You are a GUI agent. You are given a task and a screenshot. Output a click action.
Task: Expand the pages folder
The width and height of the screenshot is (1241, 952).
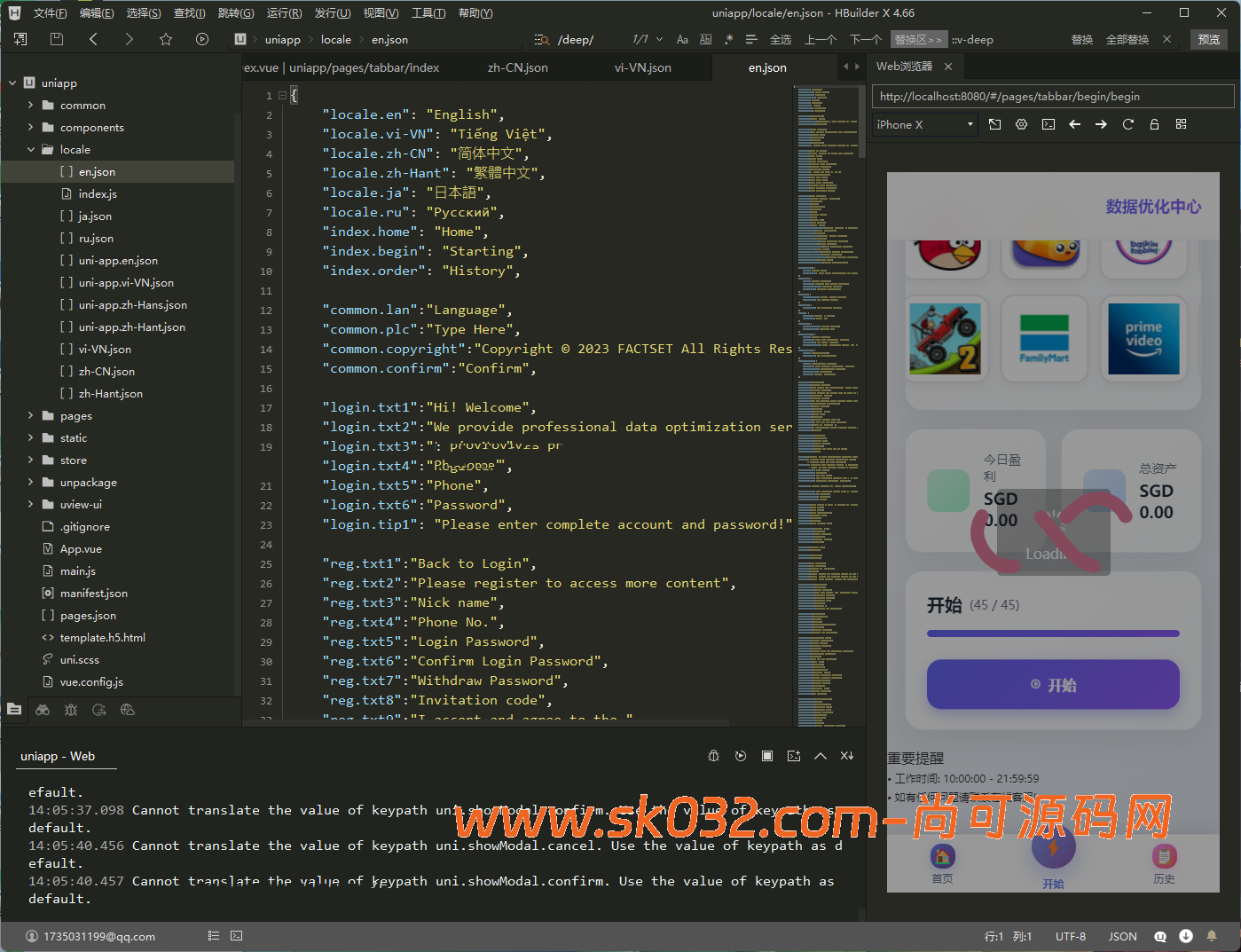pos(31,416)
